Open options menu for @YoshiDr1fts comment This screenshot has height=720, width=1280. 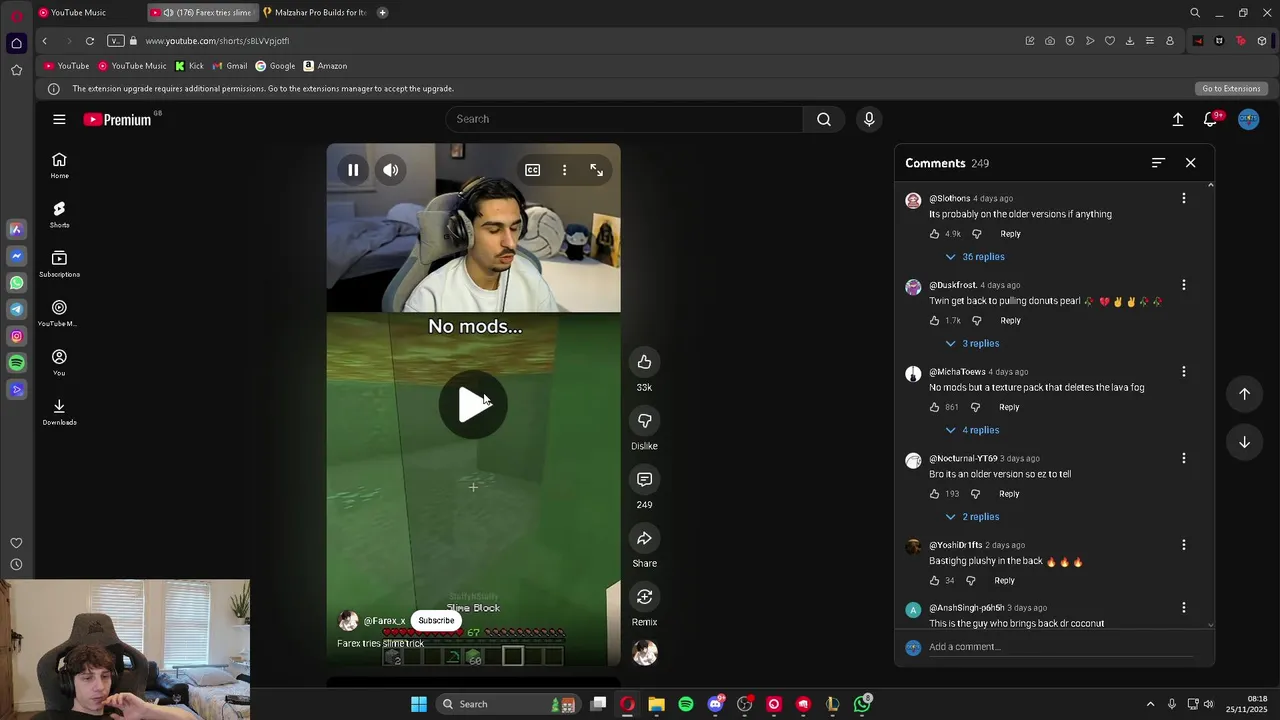pos(1183,545)
